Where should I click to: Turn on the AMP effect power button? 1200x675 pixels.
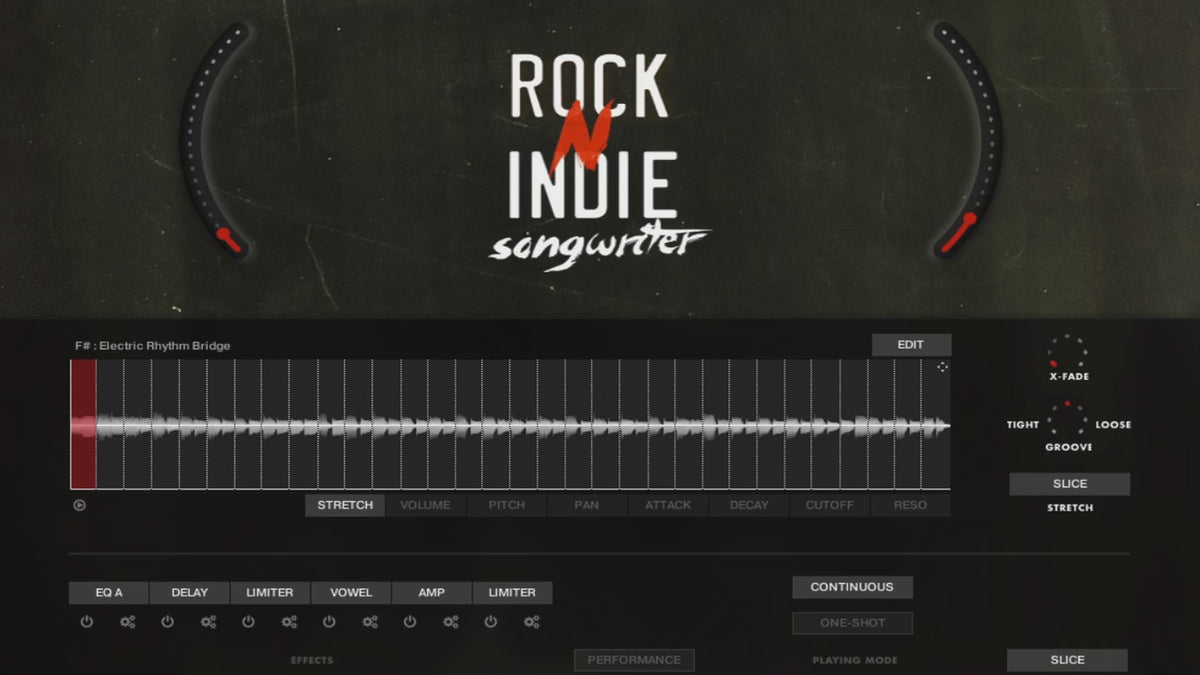coord(410,622)
